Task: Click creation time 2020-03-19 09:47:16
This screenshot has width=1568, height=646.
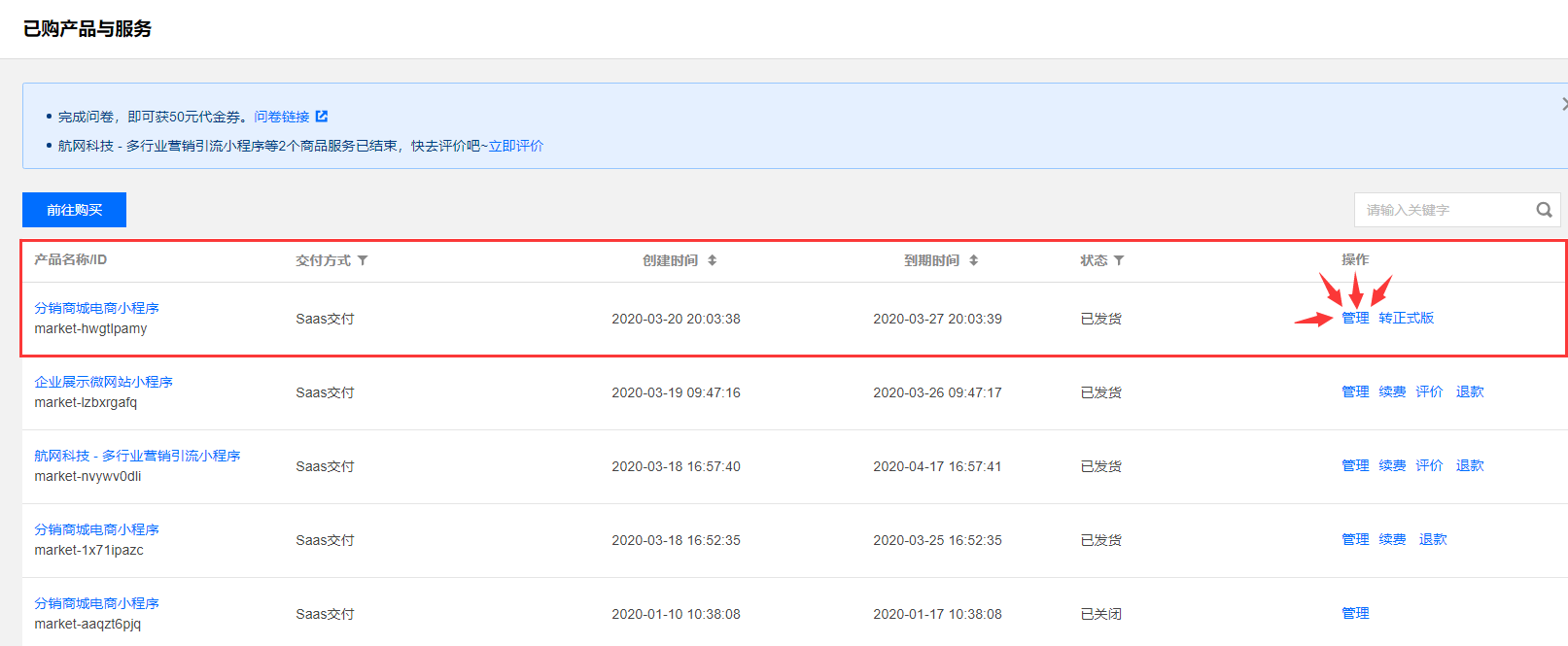Action: coord(676,392)
